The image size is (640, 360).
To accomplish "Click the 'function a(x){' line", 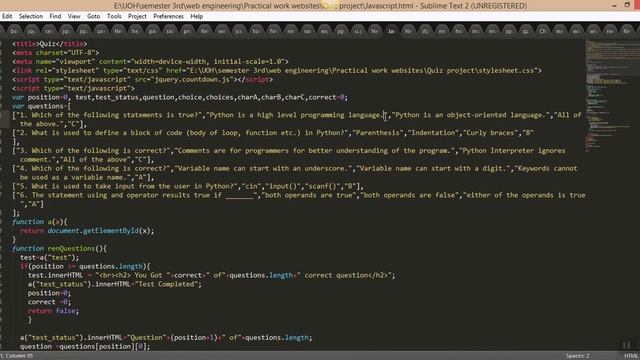I will click(x=40, y=222).
